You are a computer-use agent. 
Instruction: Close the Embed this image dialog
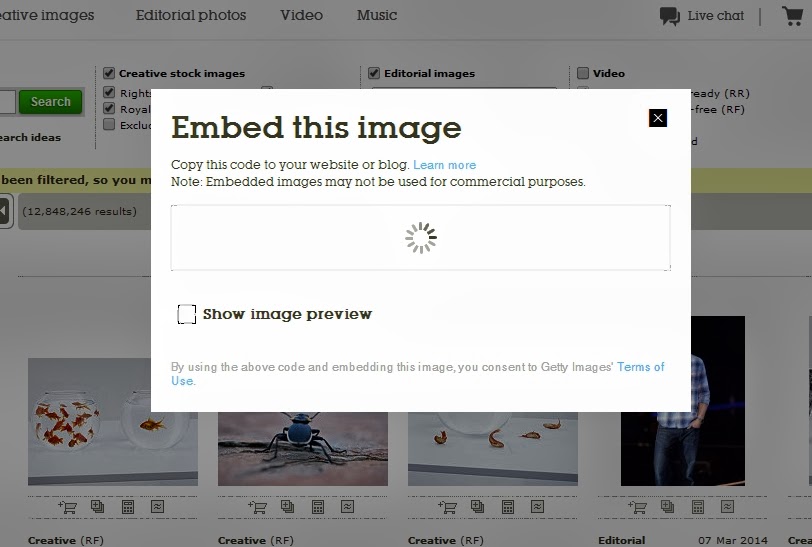(x=657, y=118)
